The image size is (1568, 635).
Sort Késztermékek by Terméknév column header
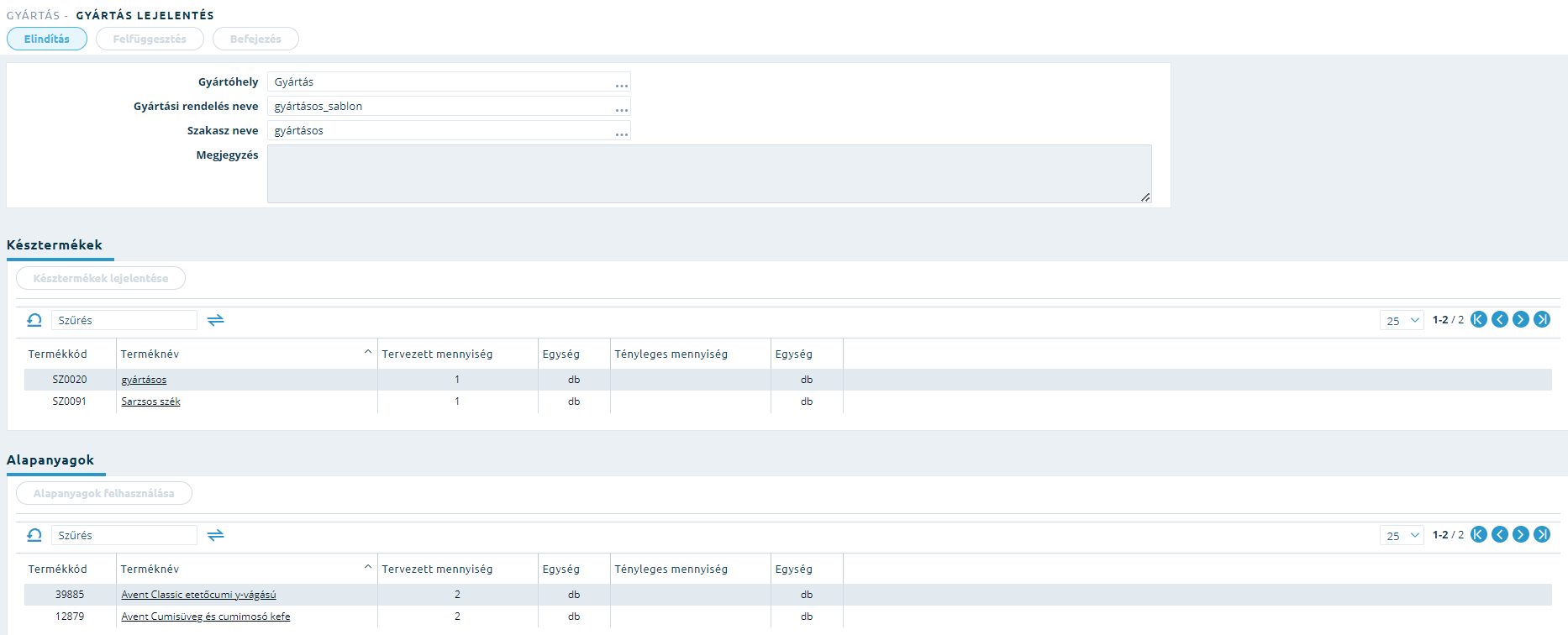(150, 354)
